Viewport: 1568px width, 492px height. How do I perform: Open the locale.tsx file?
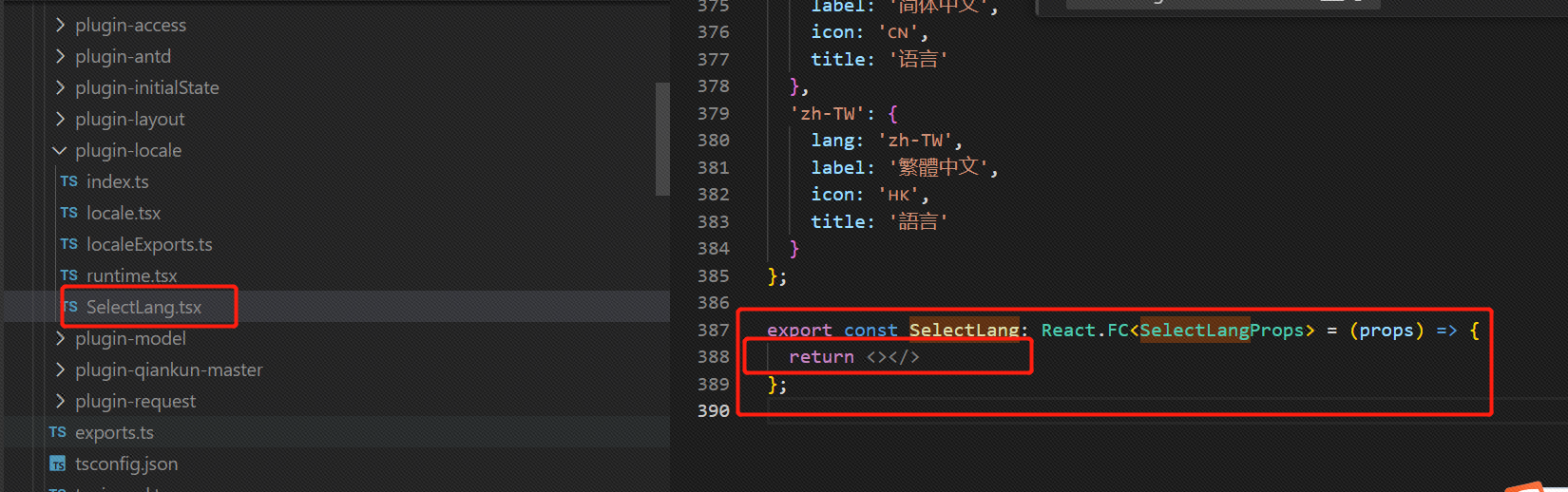click(x=124, y=213)
